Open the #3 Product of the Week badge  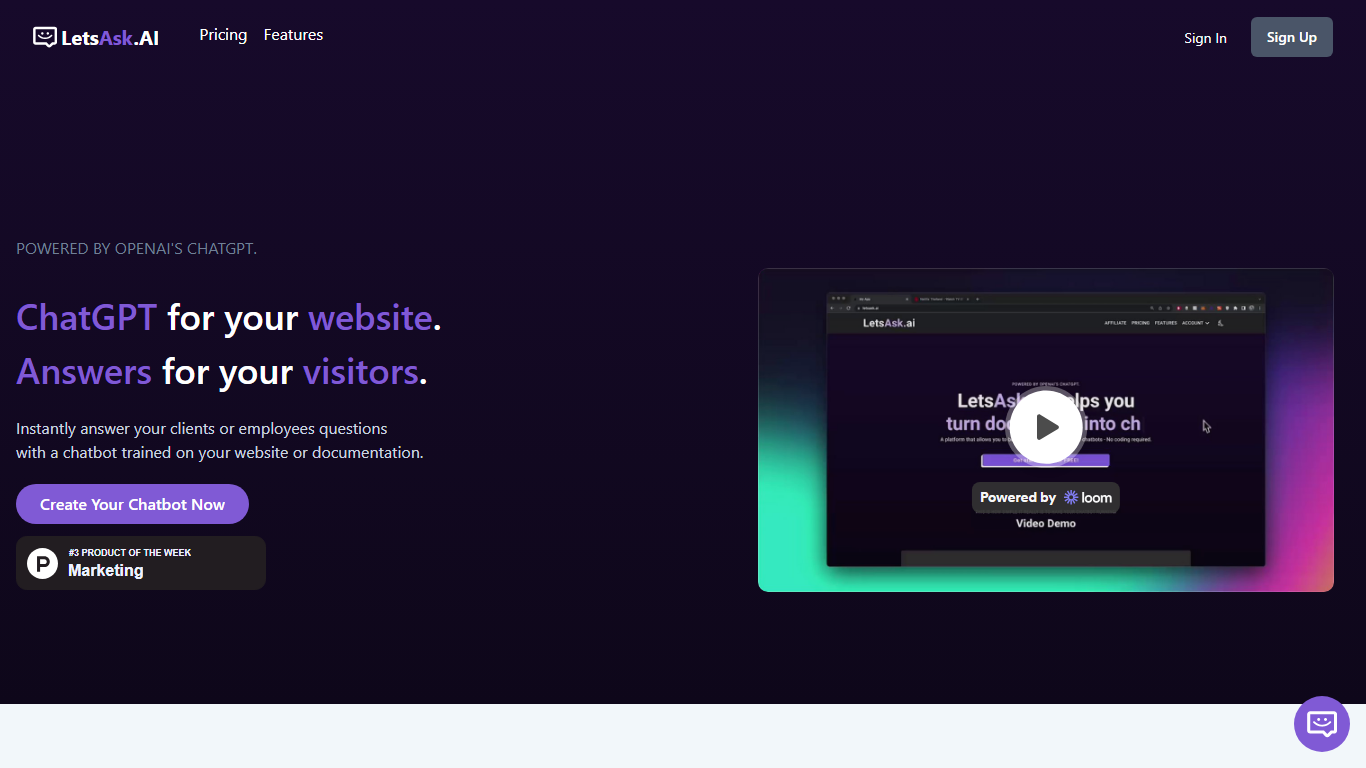click(x=141, y=563)
